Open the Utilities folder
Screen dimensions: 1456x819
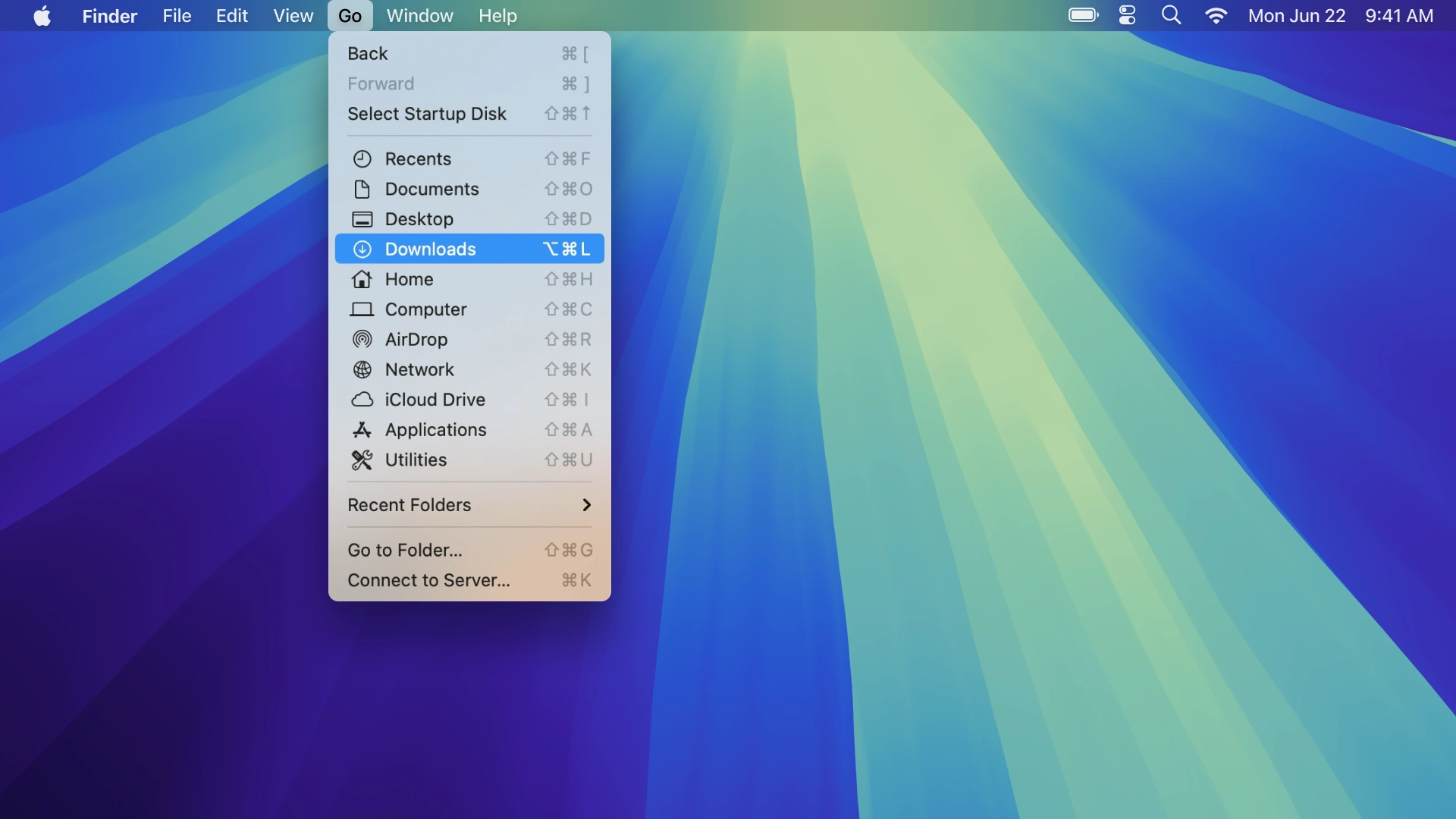click(x=416, y=460)
